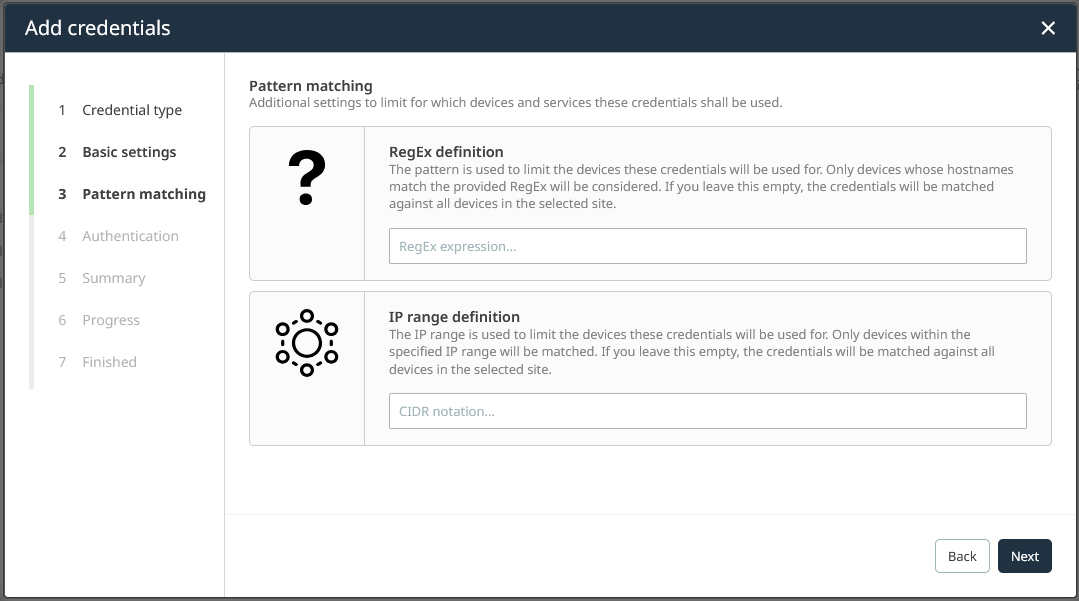Select the Finished step

pyautogui.click(x=109, y=362)
